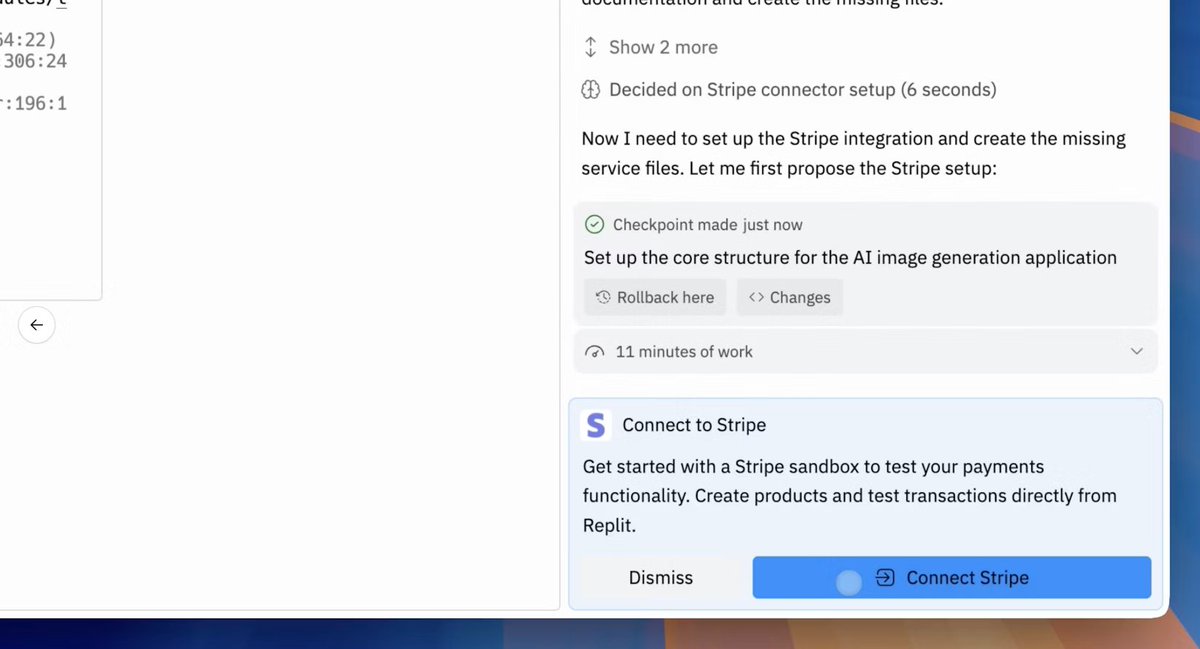Open the Changes view for checkpoint
Screen dimensions: 1200x649
[790, 297]
